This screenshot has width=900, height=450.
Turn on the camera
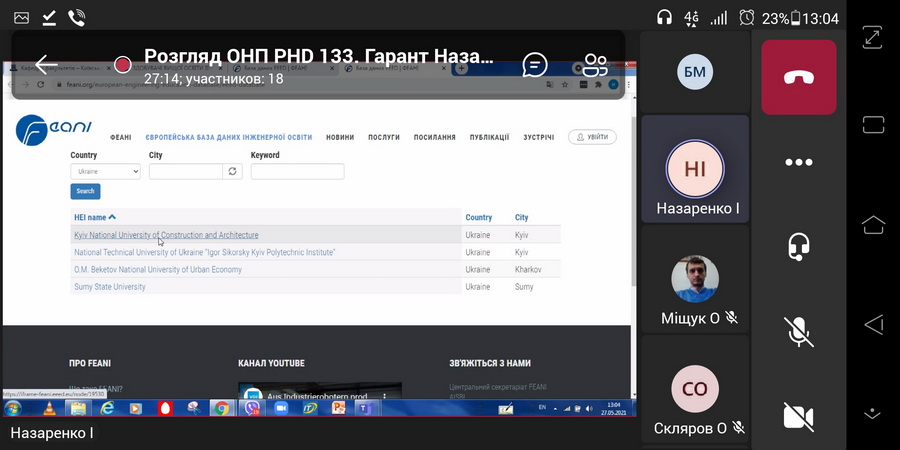(x=798, y=415)
